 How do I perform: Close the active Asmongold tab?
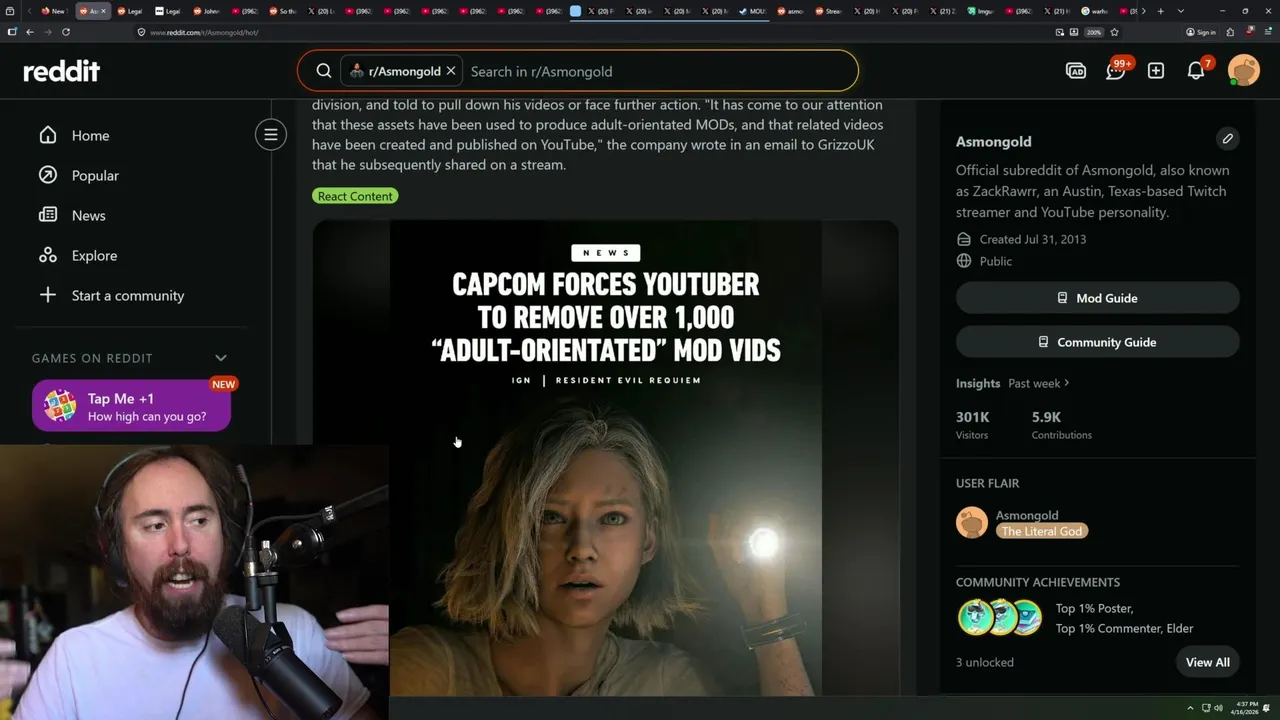103,11
